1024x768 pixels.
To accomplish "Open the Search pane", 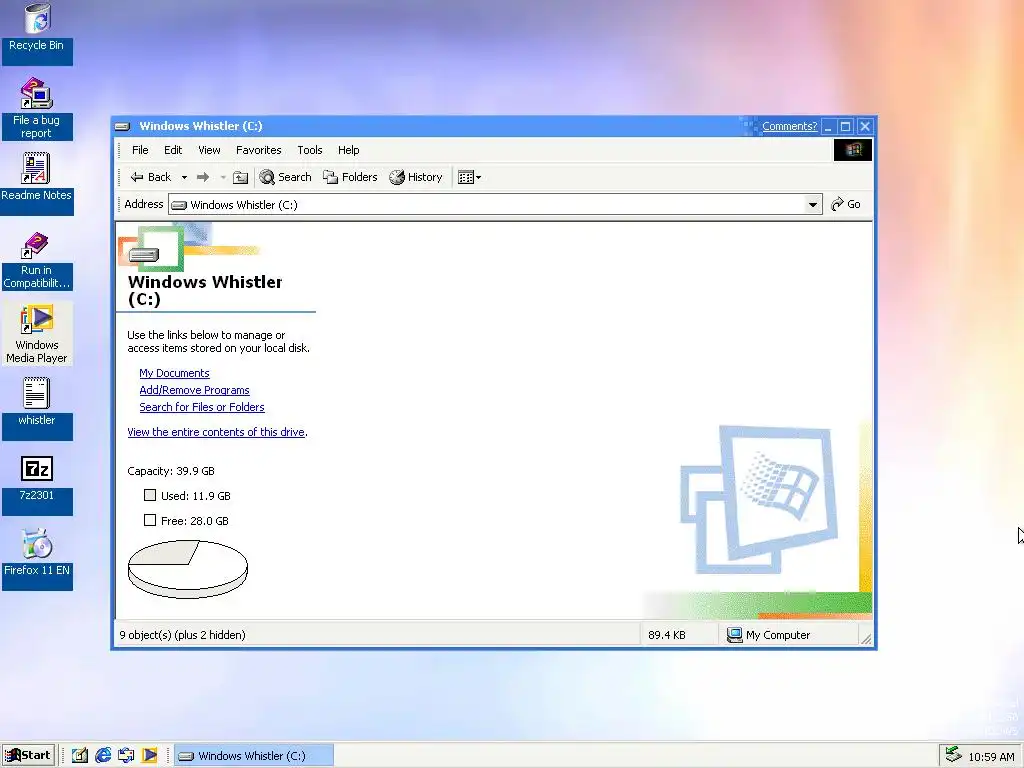I will (285, 177).
